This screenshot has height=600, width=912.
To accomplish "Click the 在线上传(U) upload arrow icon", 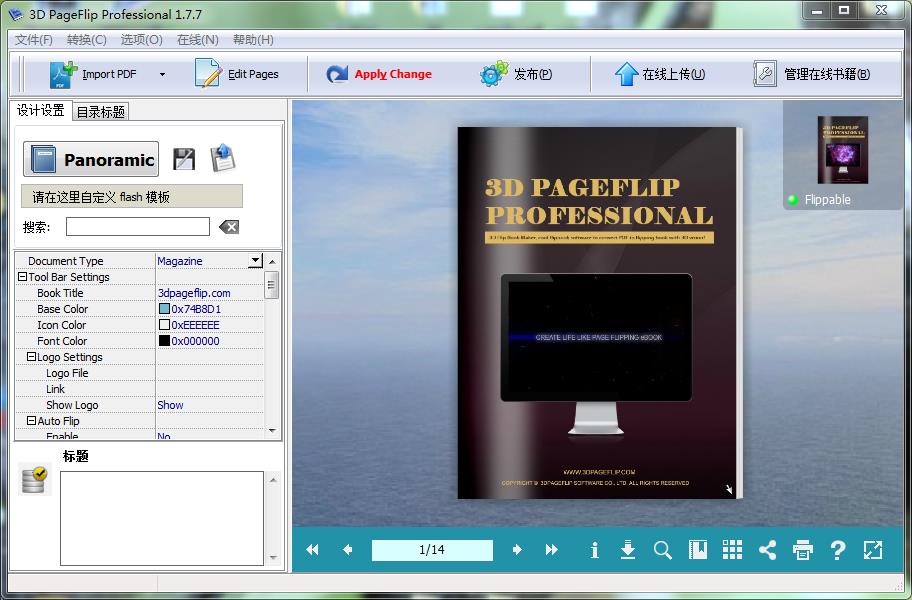I will click(626, 74).
